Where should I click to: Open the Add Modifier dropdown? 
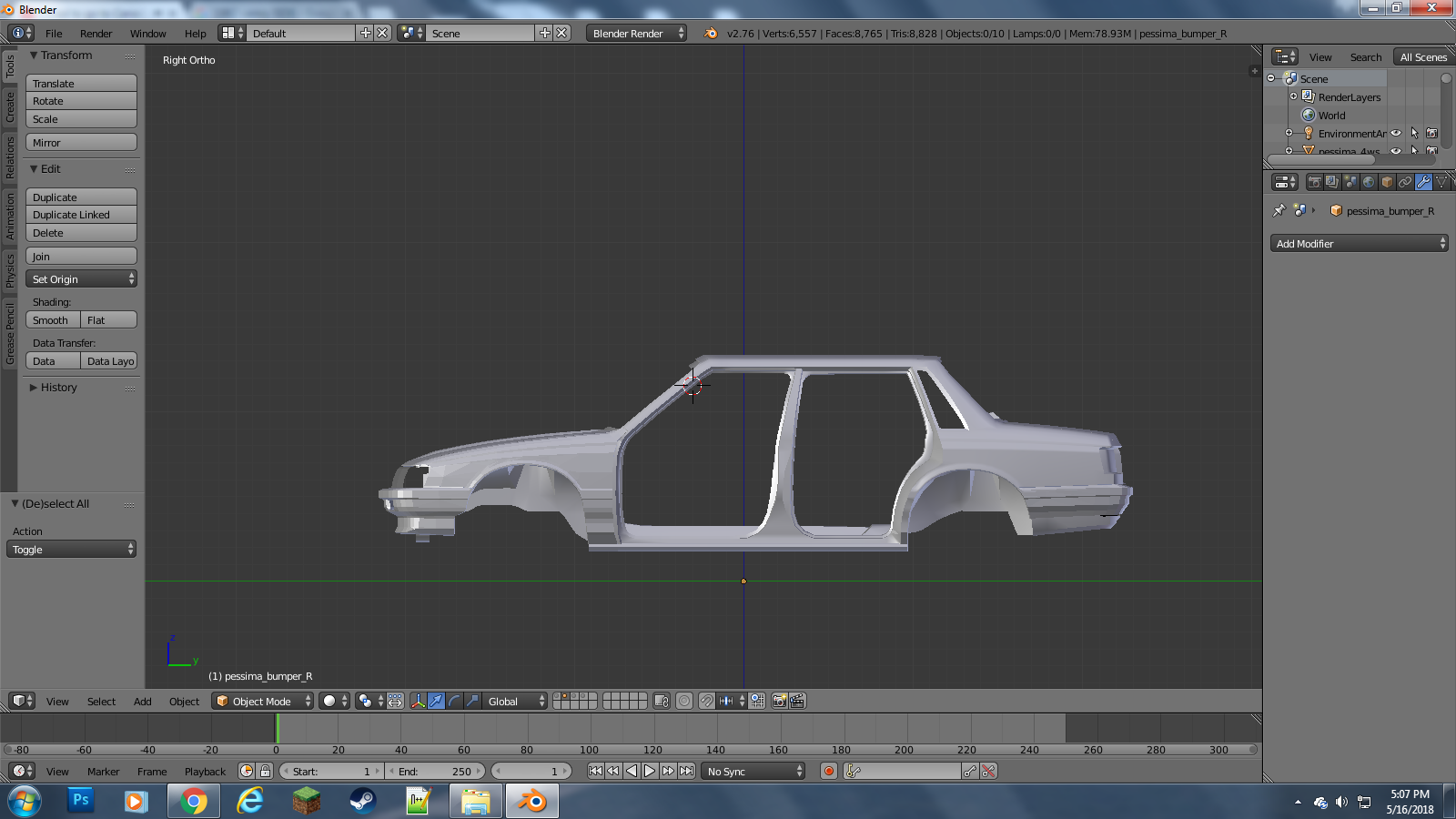(x=1358, y=244)
